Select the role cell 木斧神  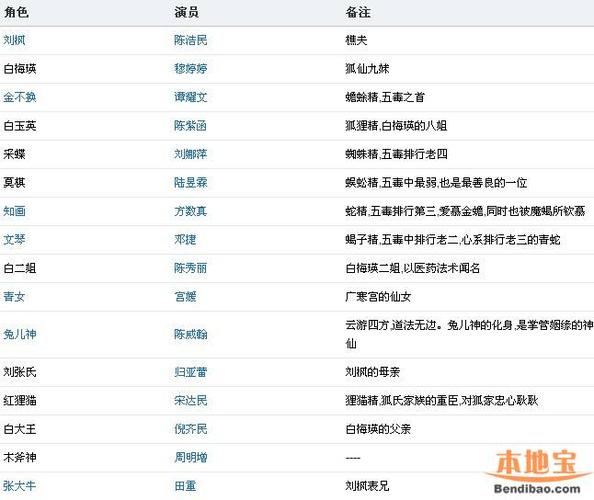tap(20, 457)
